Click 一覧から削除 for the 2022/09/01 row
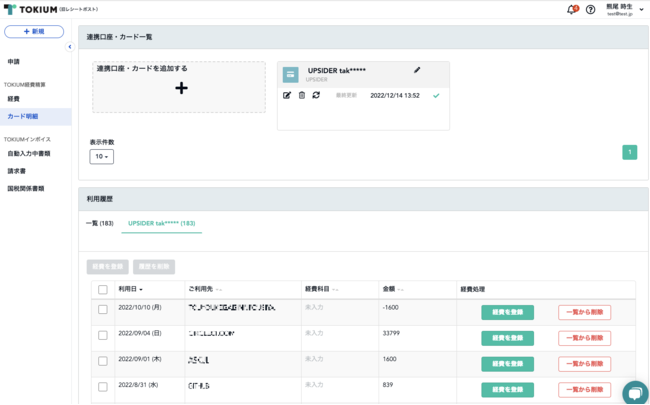The image size is (650, 405). (585, 364)
